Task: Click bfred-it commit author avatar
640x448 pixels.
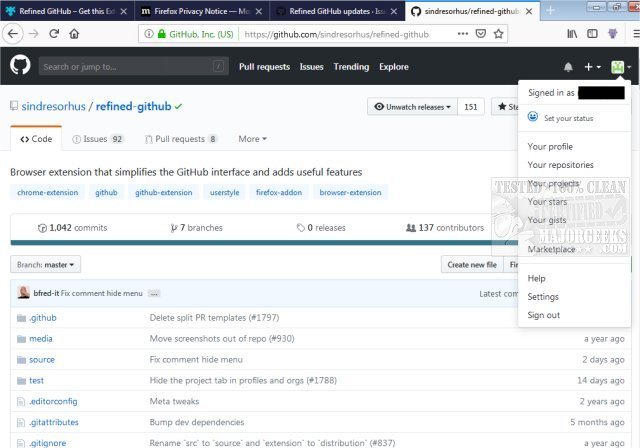Action: pyautogui.click(x=24, y=293)
